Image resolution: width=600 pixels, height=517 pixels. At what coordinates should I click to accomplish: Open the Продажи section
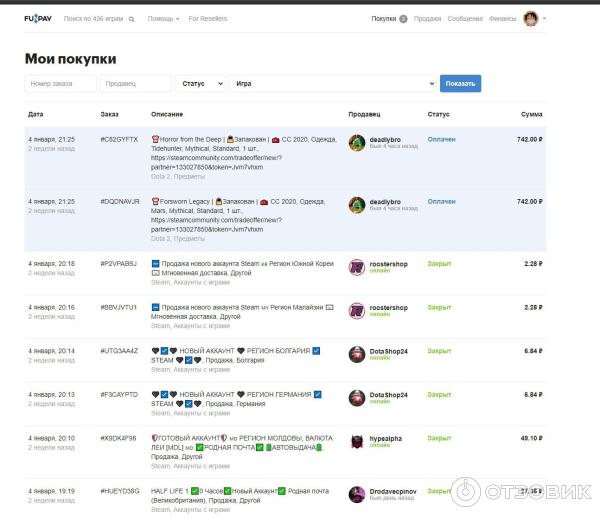click(427, 18)
